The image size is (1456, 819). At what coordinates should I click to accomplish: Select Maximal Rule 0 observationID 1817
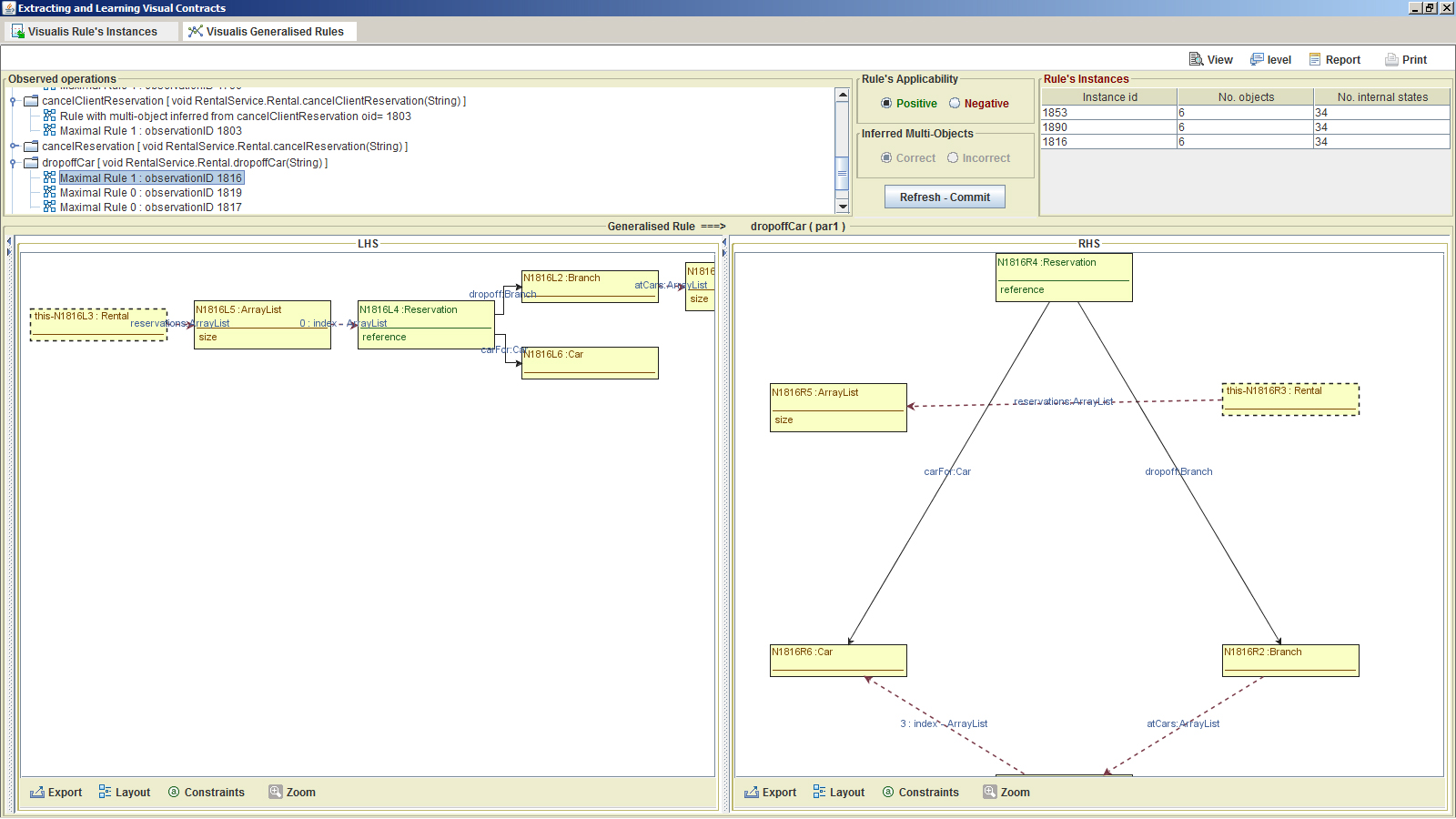(151, 207)
